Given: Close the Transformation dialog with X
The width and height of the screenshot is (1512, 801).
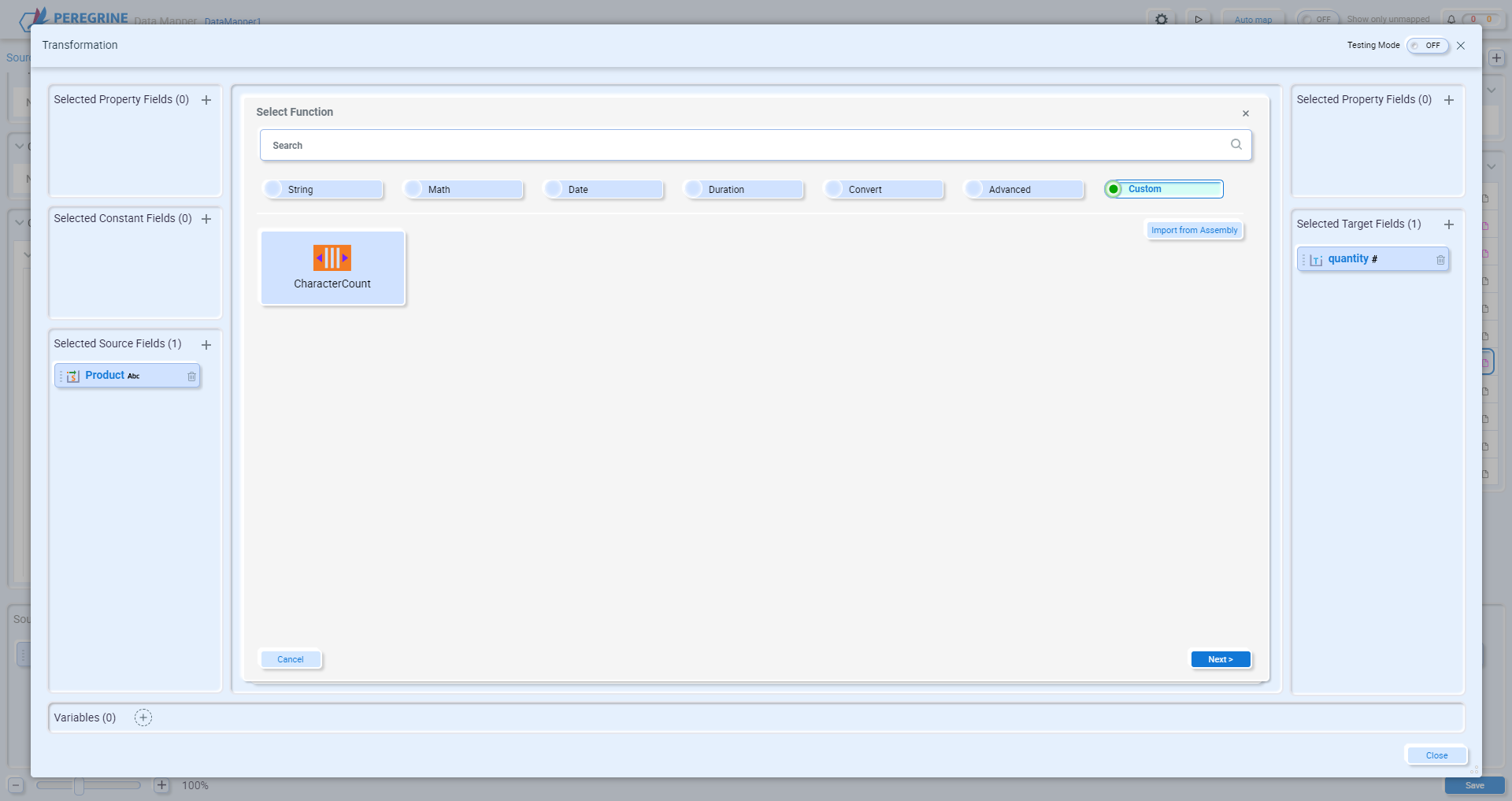Looking at the screenshot, I should click(x=1461, y=46).
